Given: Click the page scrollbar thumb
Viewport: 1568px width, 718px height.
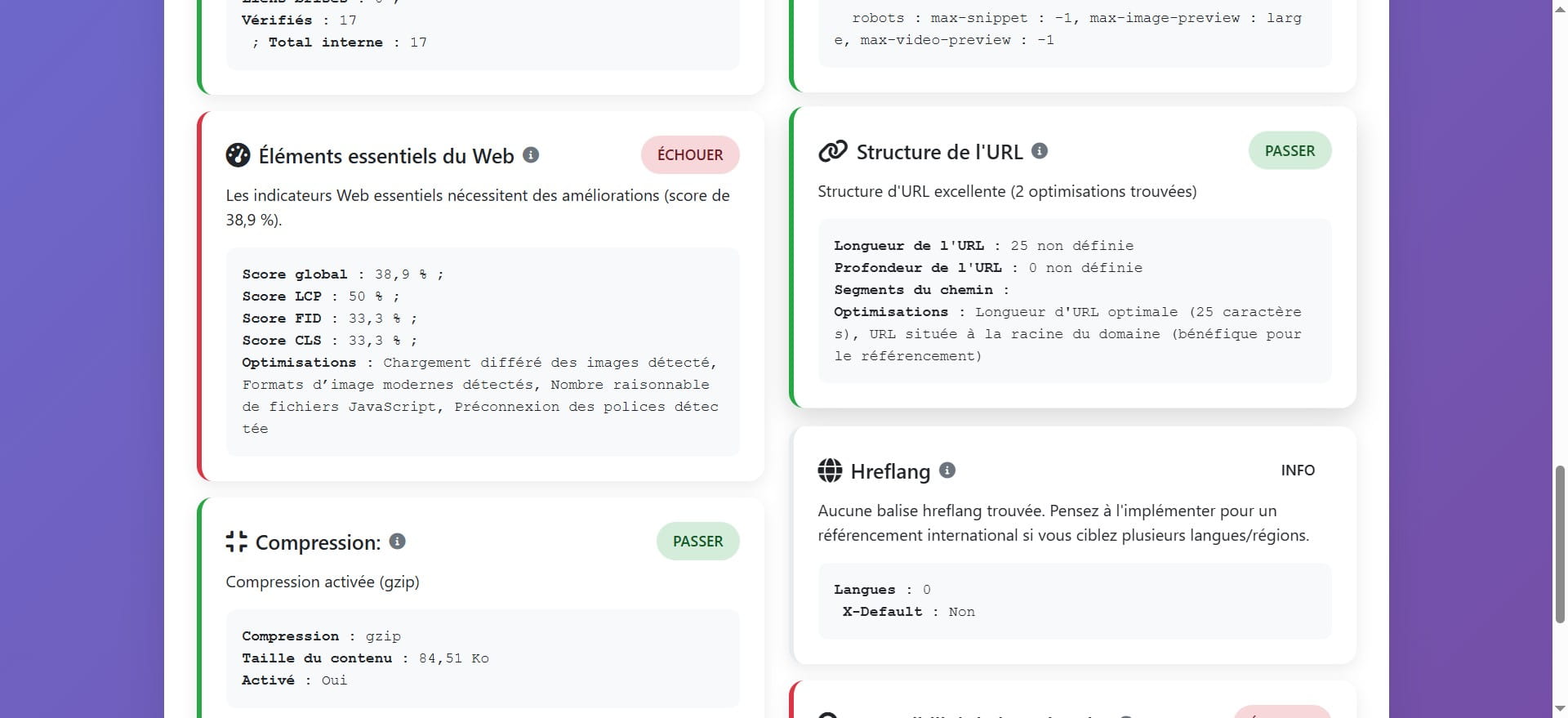Looking at the screenshot, I should coord(1560,544).
